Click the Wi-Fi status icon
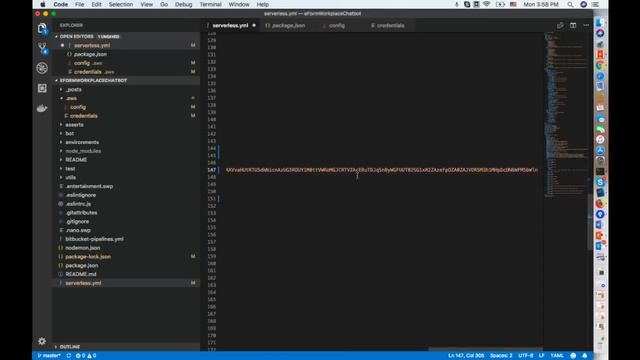The image size is (640, 360). 487,4
